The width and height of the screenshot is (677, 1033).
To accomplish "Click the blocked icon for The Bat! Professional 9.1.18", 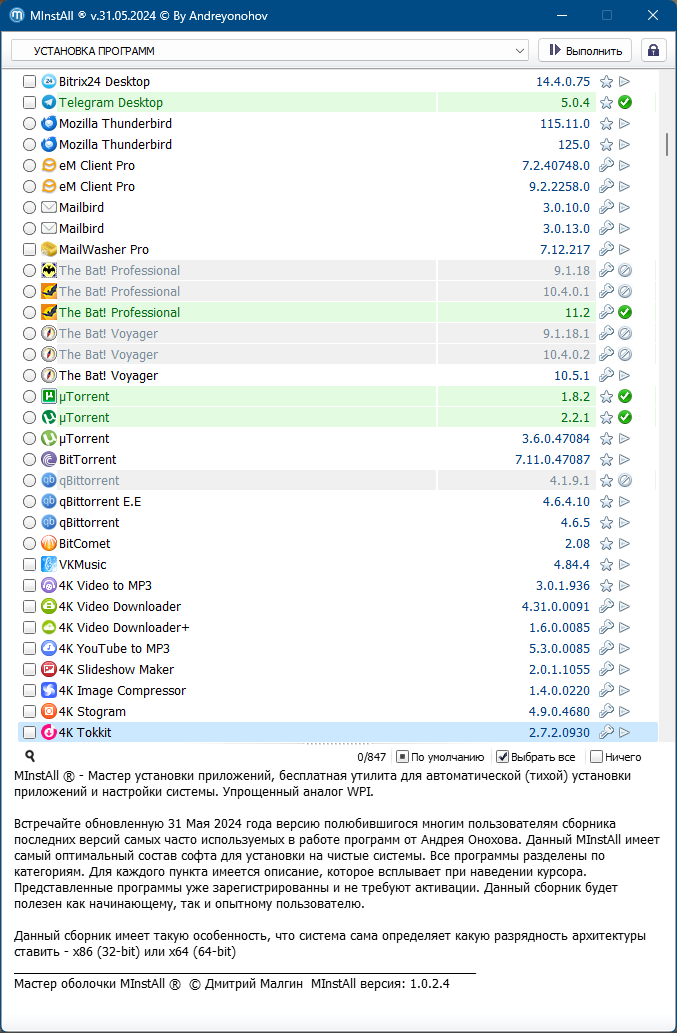I will [x=625, y=271].
